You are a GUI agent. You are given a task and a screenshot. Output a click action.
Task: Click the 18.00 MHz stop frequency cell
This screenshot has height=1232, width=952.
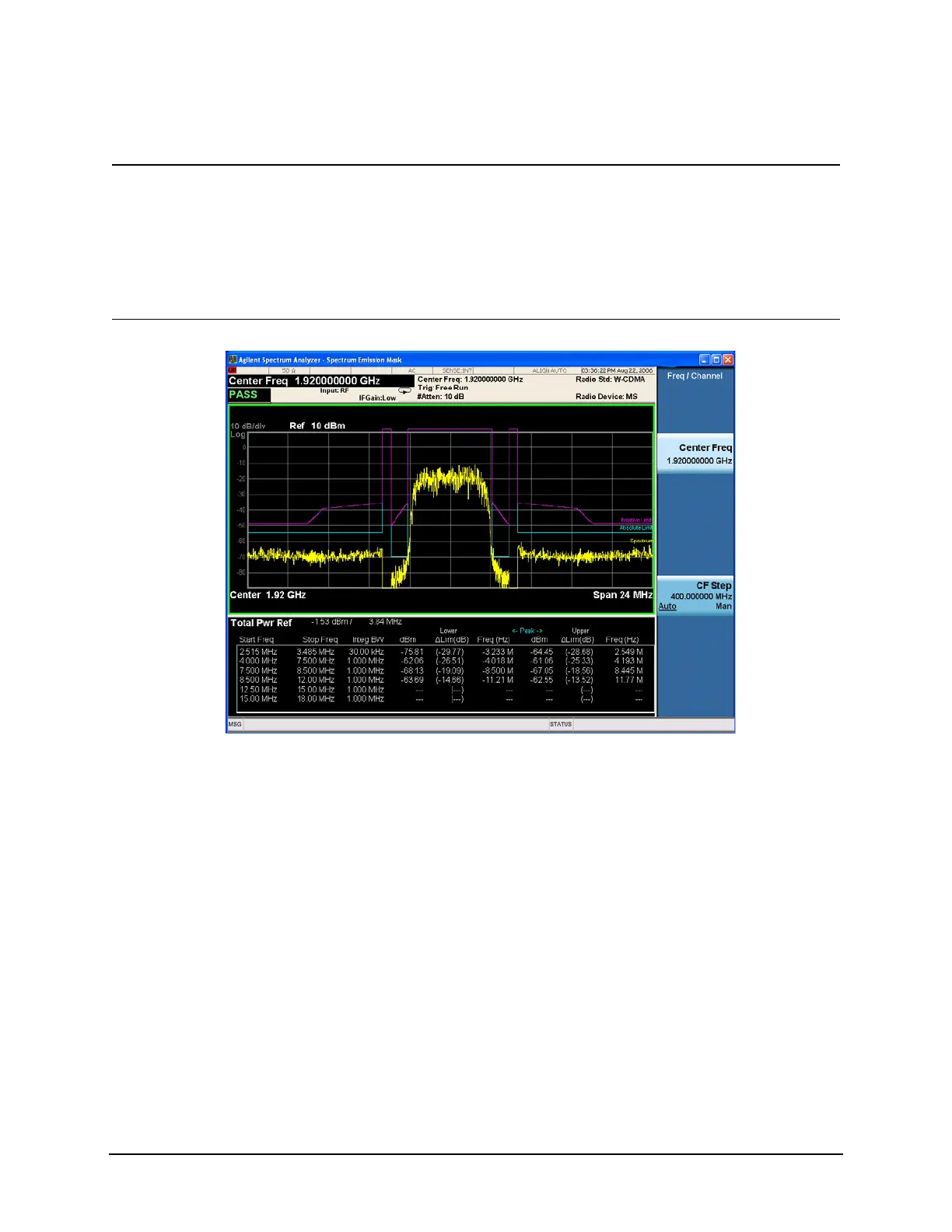[x=316, y=699]
